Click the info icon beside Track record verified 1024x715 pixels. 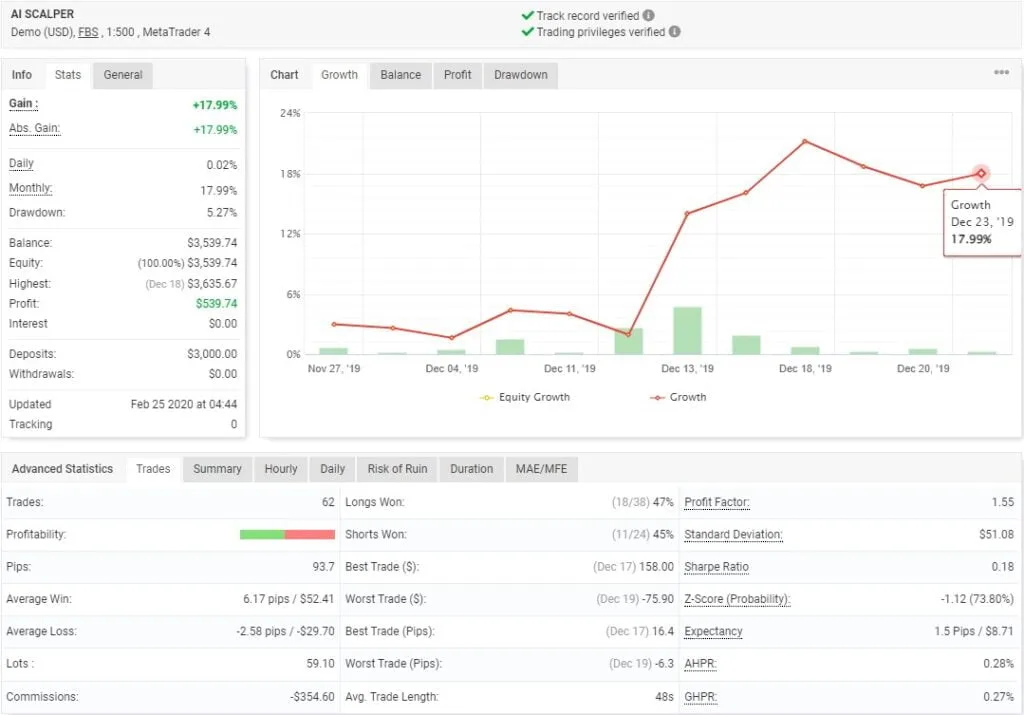(x=646, y=15)
